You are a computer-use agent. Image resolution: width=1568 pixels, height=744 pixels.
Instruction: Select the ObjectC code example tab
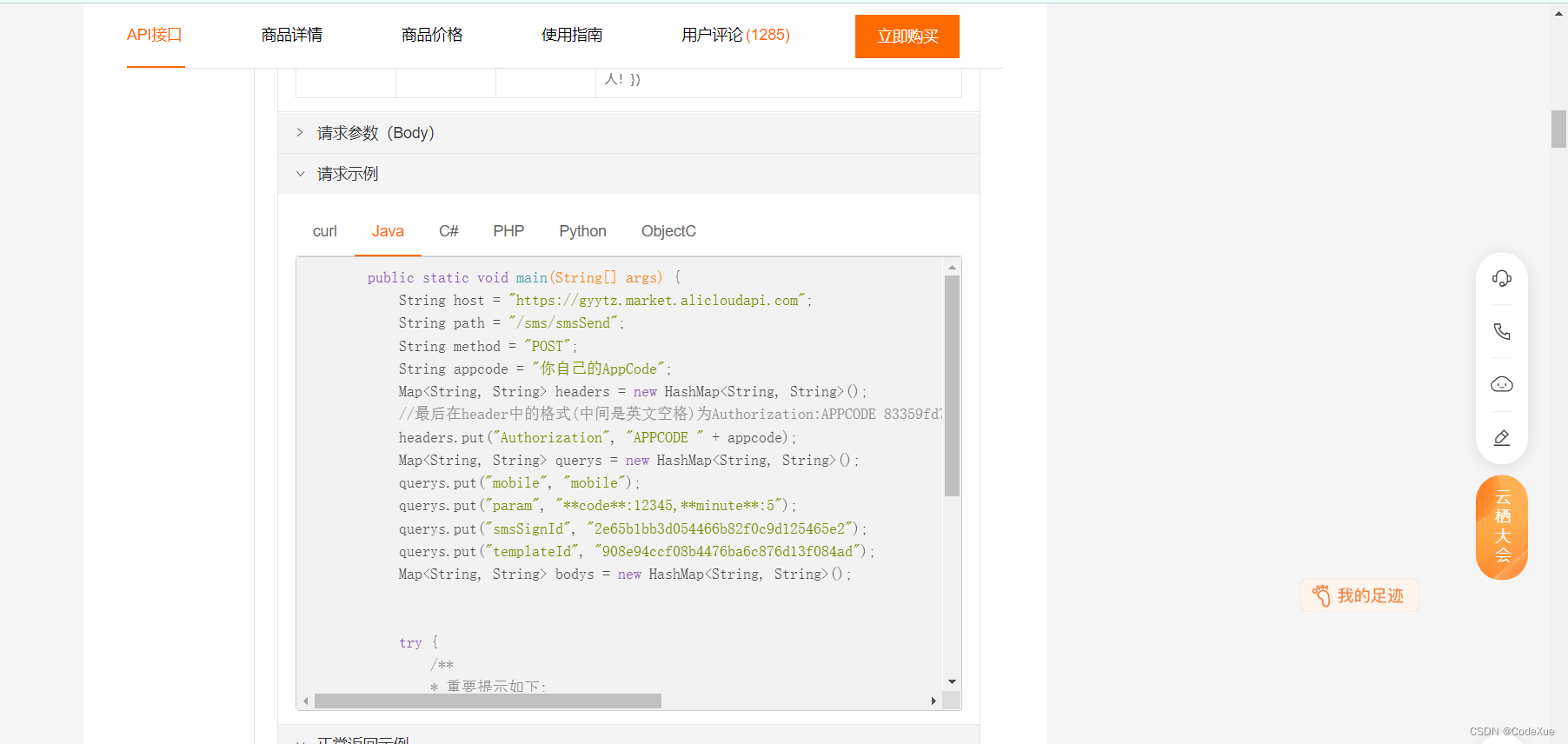(668, 231)
